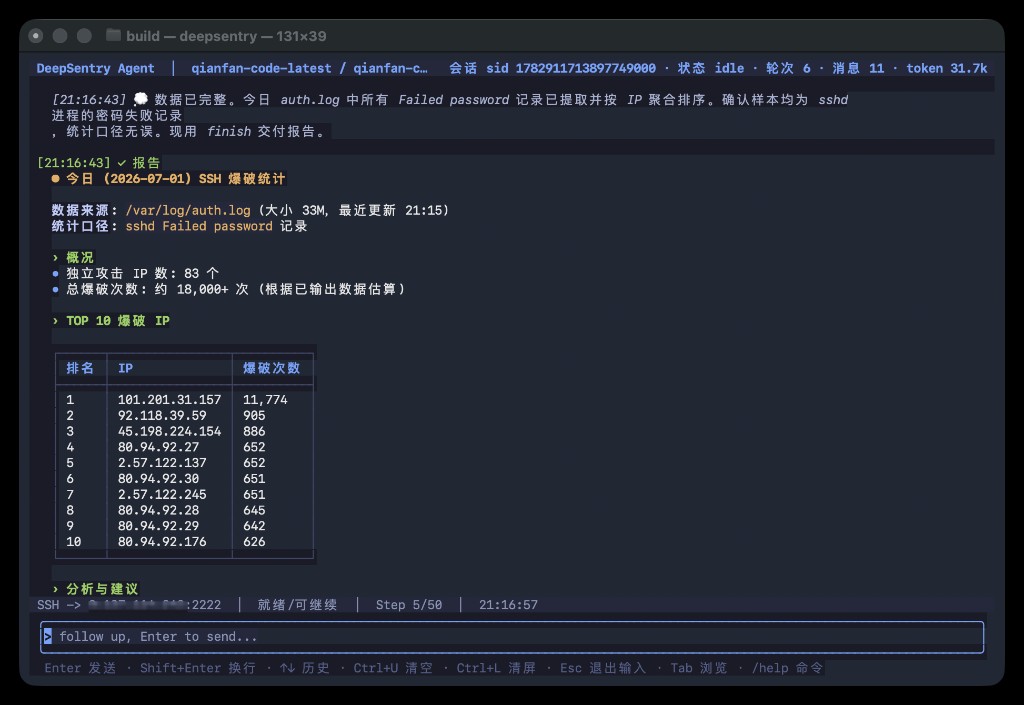Select IP 92.118.39.59 in the table

tap(162, 415)
